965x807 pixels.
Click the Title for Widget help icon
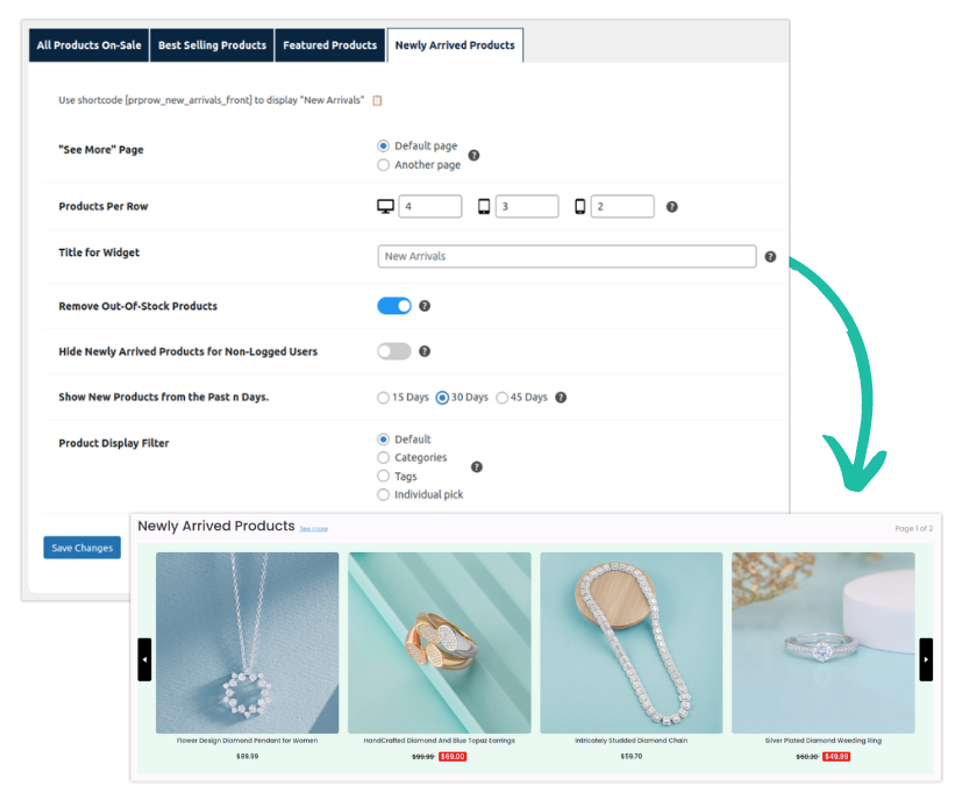(770, 257)
